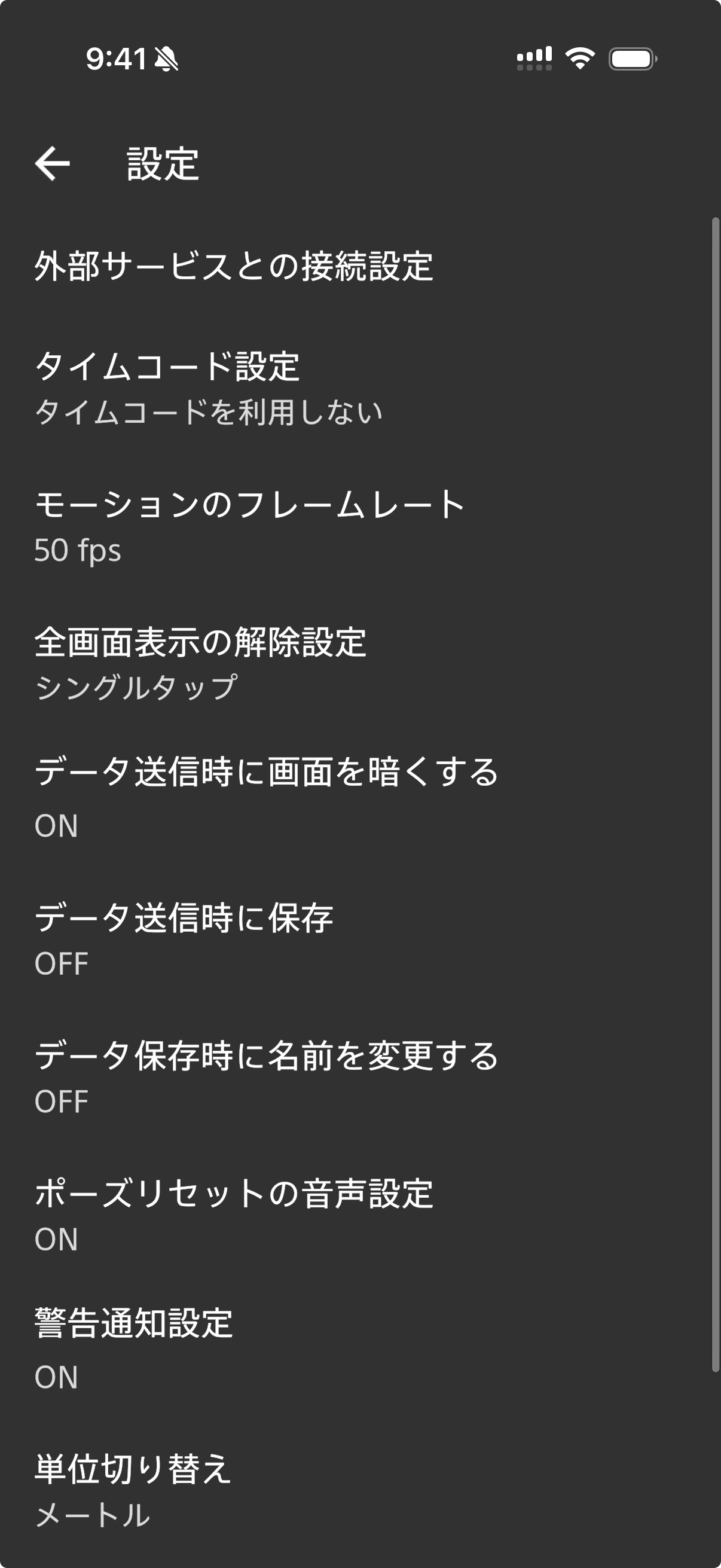Tap the battery status icon
Image resolution: width=721 pixels, height=1568 pixels.
pos(633,59)
